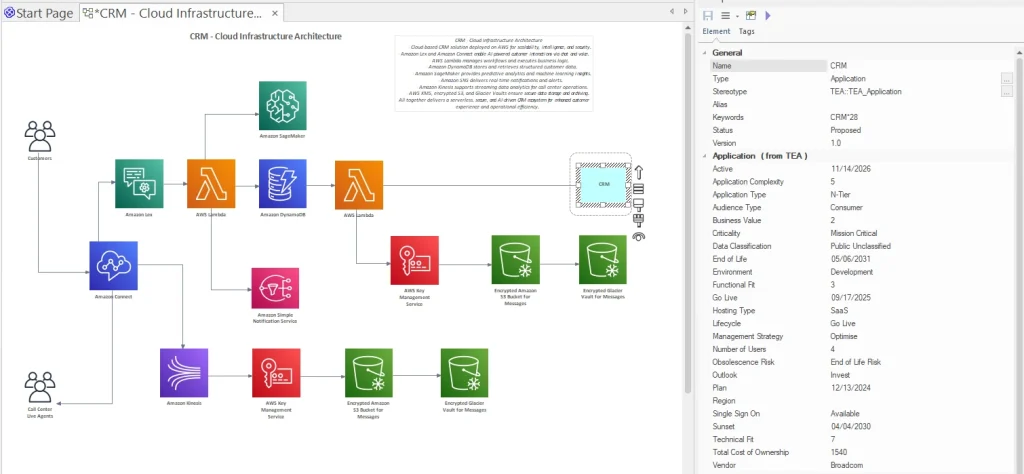Switch to the Start Page tab
The width and height of the screenshot is (1024, 474).
tap(39, 13)
